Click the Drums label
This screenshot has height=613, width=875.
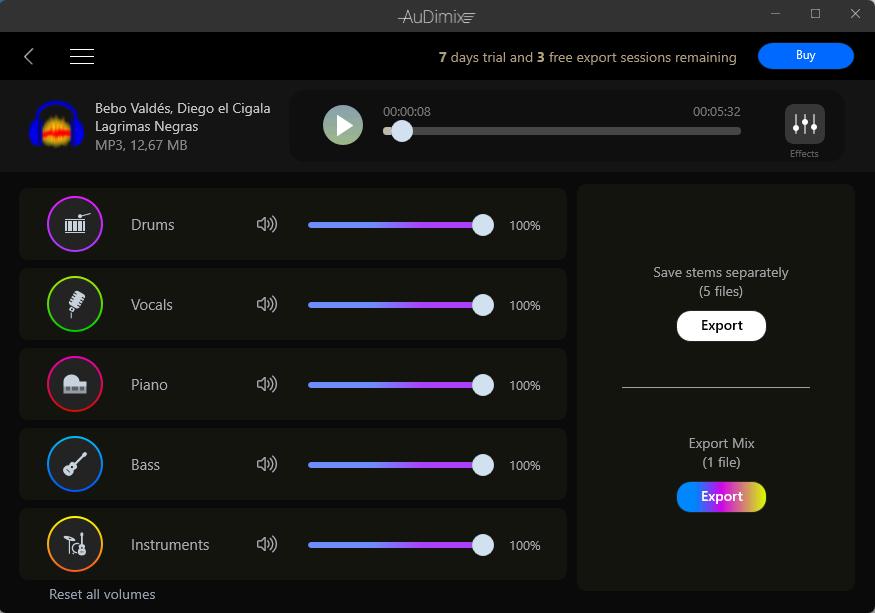(152, 225)
